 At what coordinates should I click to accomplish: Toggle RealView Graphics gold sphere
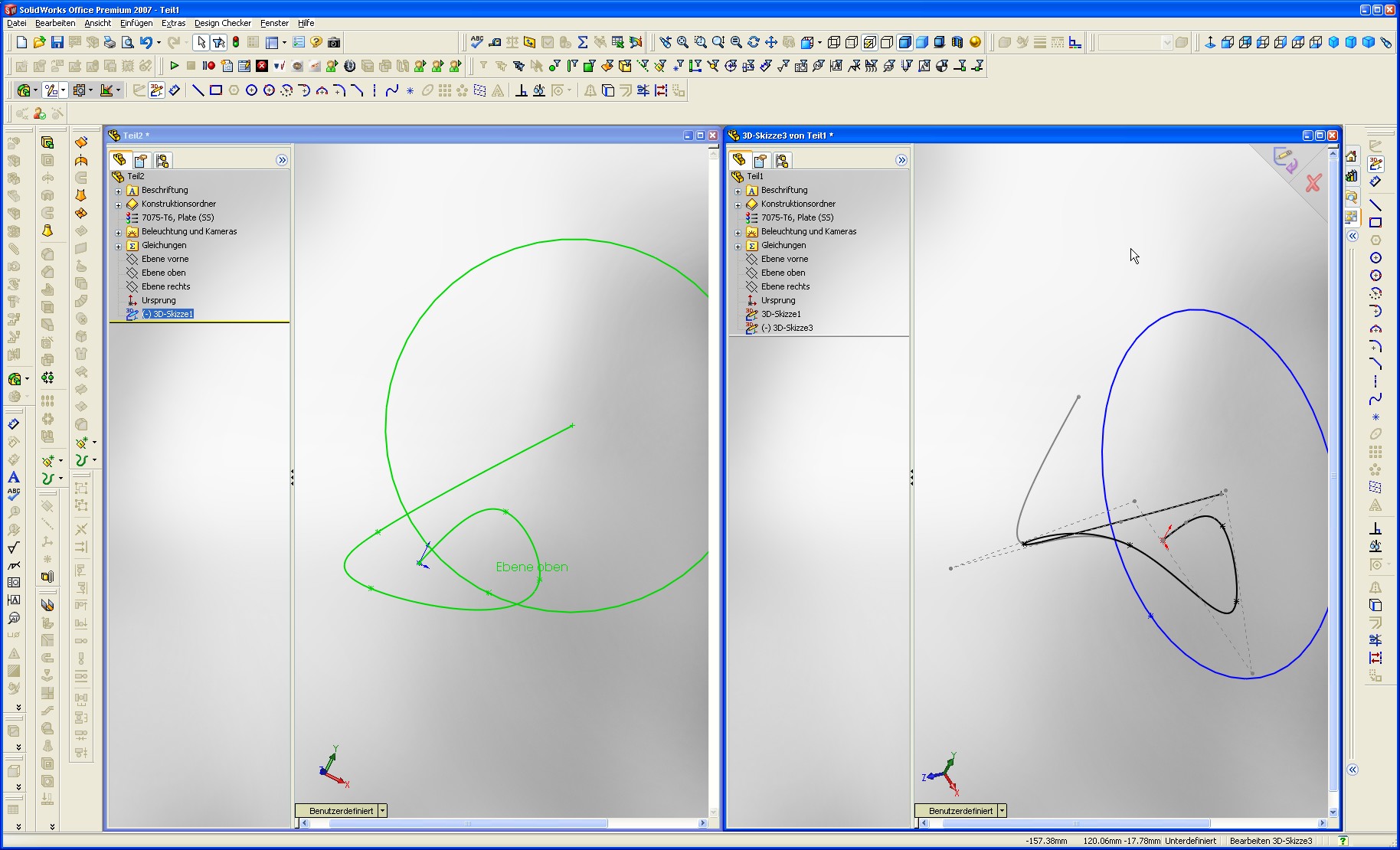coord(975,43)
